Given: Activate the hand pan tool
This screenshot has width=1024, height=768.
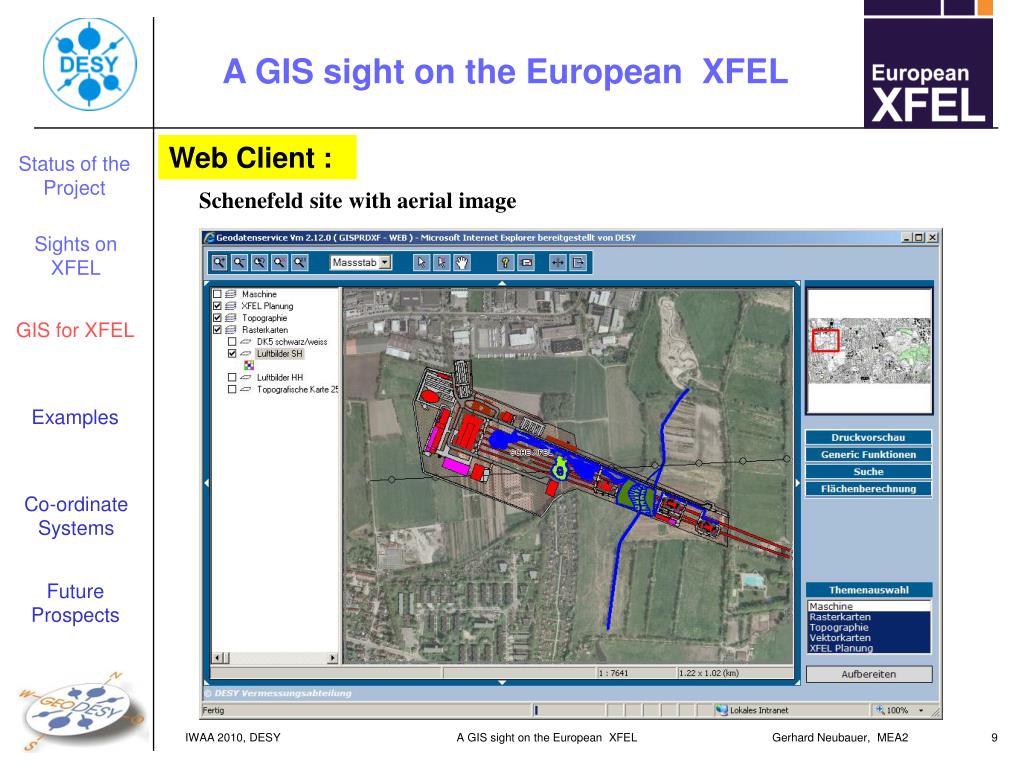Looking at the screenshot, I should point(461,263).
